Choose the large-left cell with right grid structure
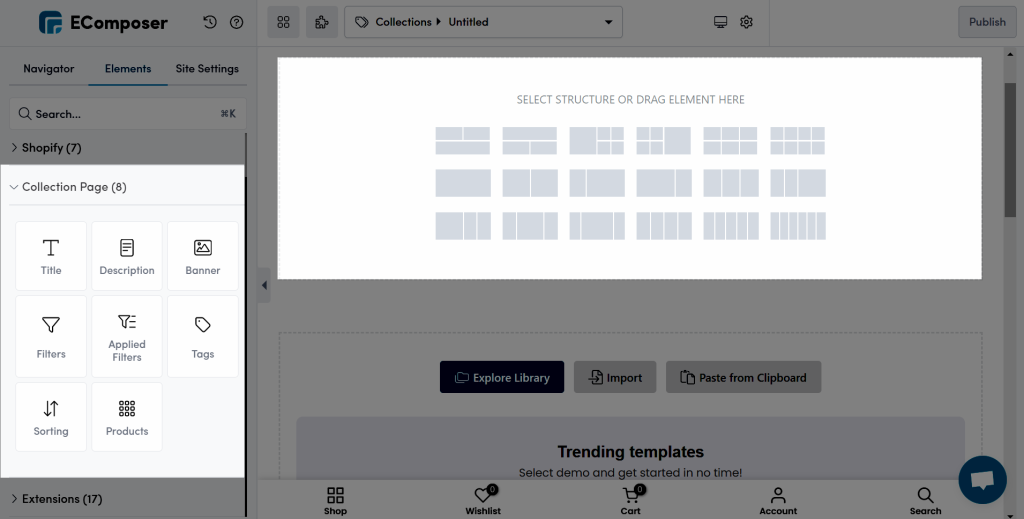Viewport: 1024px width, 519px height. (x=597, y=140)
